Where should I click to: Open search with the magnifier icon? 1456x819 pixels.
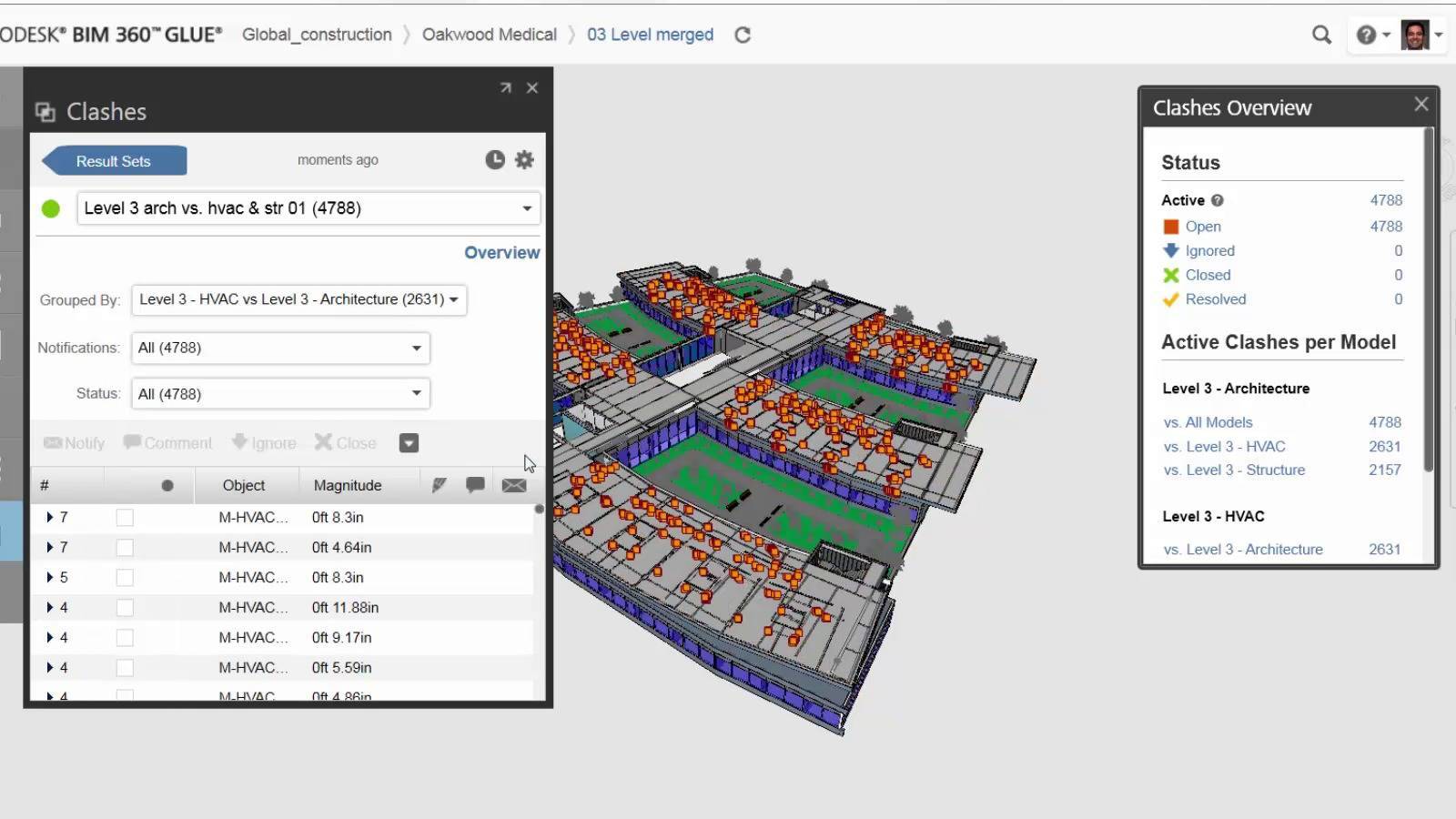click(1321, 34)
